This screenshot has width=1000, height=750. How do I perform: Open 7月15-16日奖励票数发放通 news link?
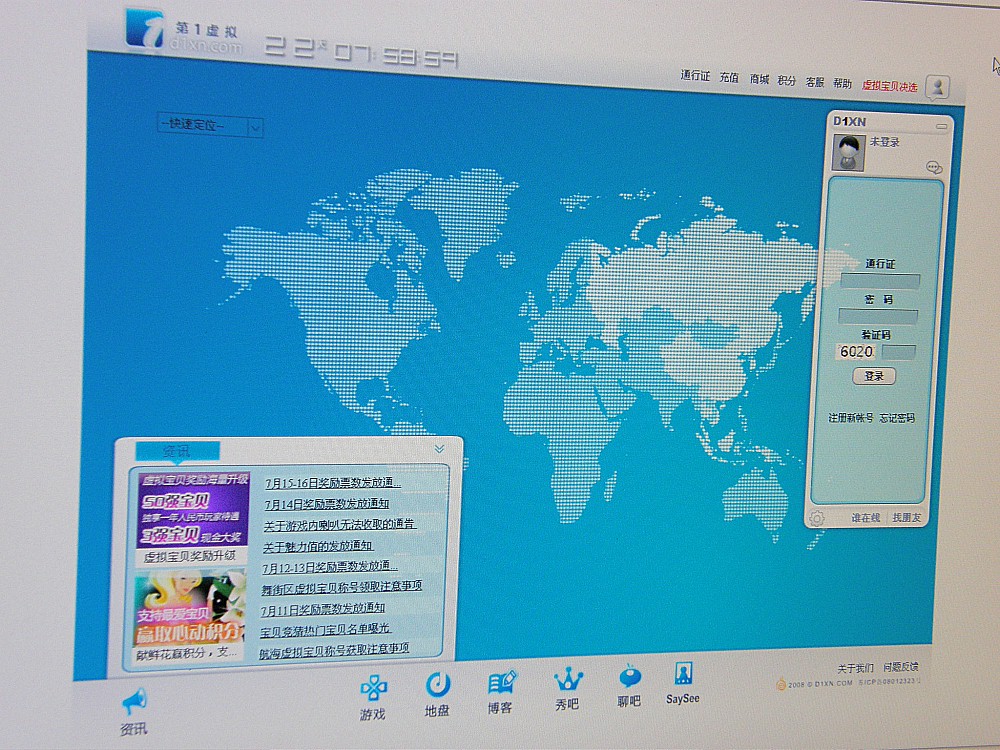333,483
